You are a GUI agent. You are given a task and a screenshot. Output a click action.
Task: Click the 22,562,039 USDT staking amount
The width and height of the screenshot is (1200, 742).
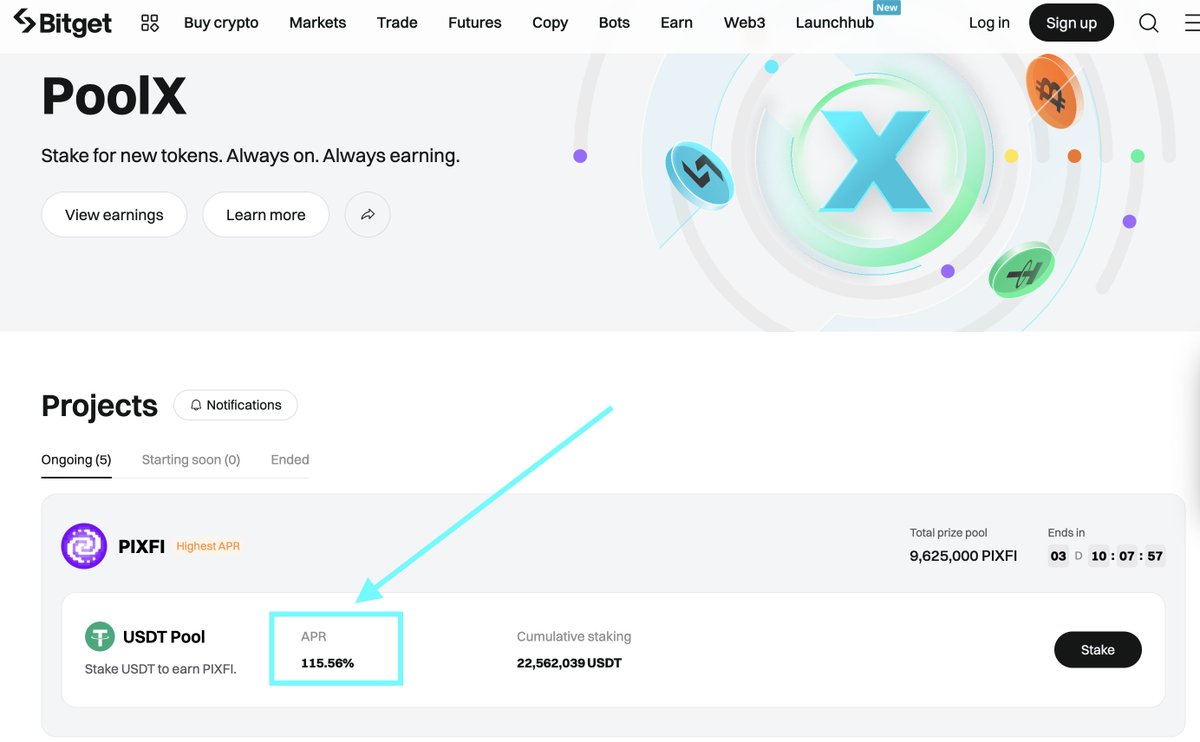pos(569,663)
